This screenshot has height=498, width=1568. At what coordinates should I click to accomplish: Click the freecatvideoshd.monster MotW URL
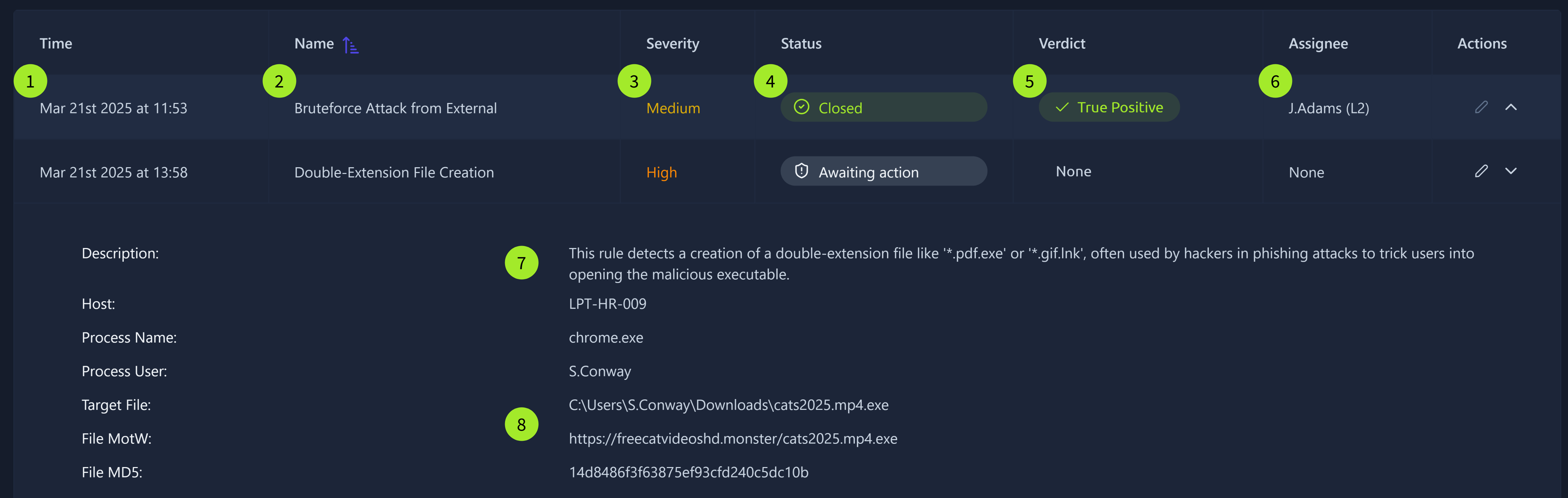[733, 439]
